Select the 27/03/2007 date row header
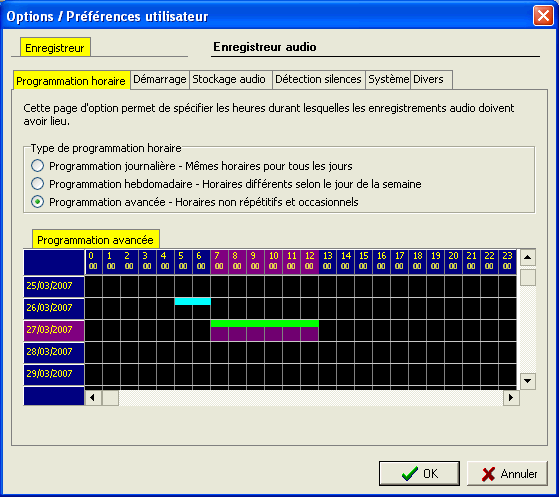 (54, 331)
